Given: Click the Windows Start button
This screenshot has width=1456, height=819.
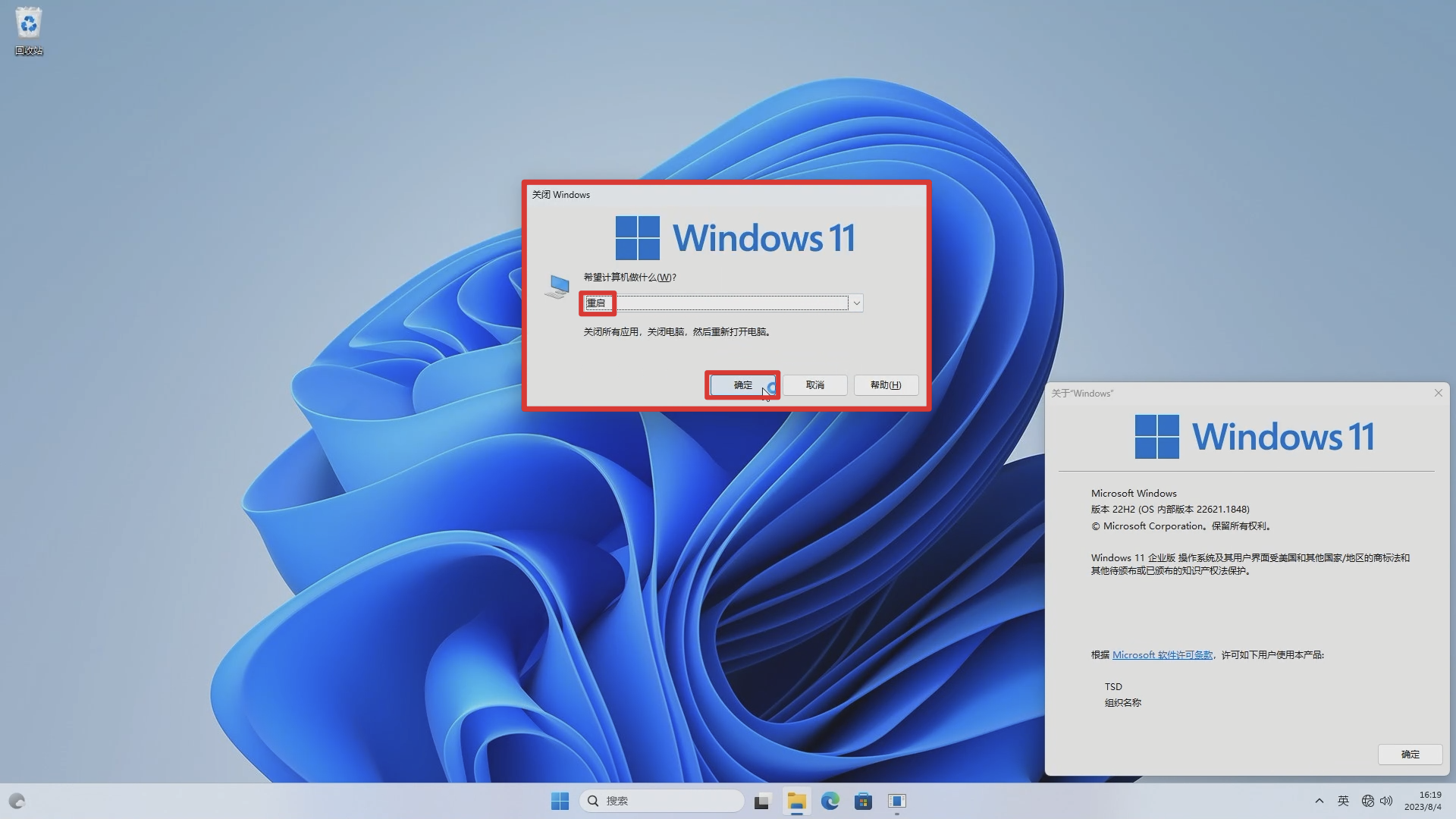Looking at the screenshot, I should (560, 801).
